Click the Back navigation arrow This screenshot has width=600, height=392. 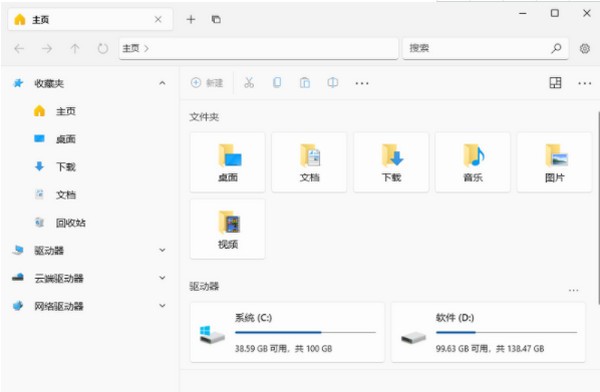click(x=19, y=49)
